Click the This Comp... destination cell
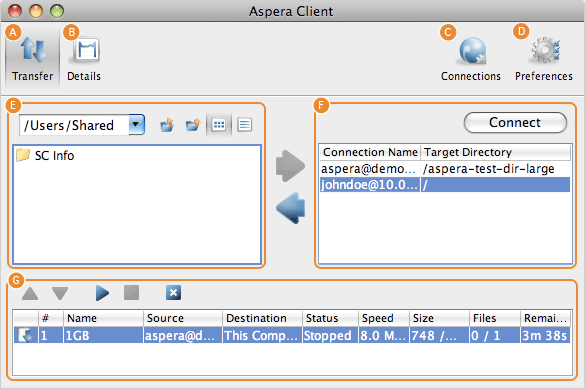Screen dimensions: 585x389 coord(262,335)
